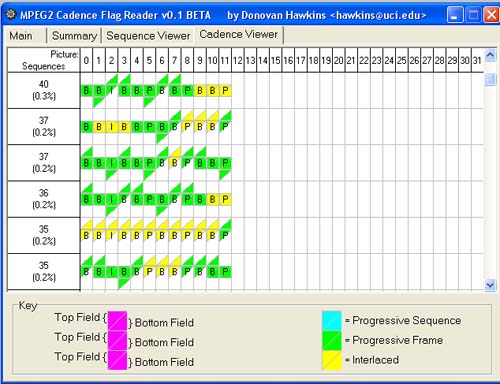Image resolution: width=500 pixels, height=384 pixels.
Task: Click the third magenta field key swatch
Action: tap(117, 360)
